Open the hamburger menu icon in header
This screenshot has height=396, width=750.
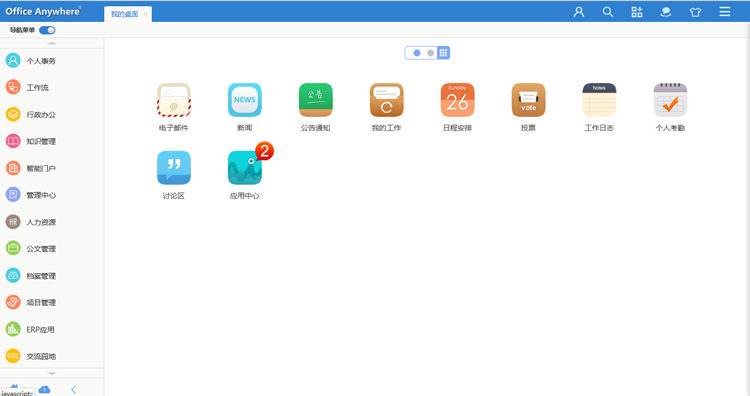[x=725, y=11]
